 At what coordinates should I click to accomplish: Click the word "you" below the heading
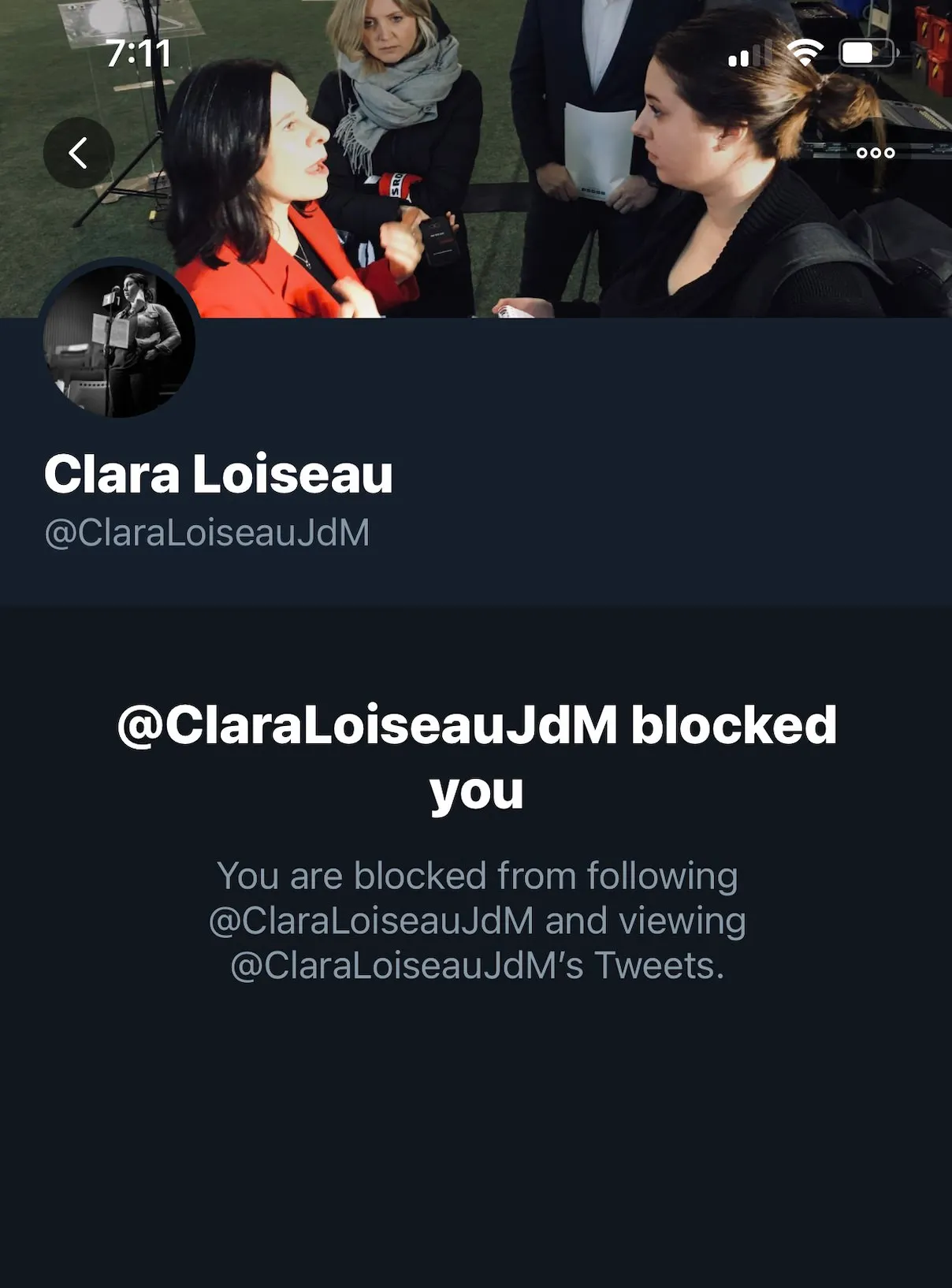coord(477,791)
